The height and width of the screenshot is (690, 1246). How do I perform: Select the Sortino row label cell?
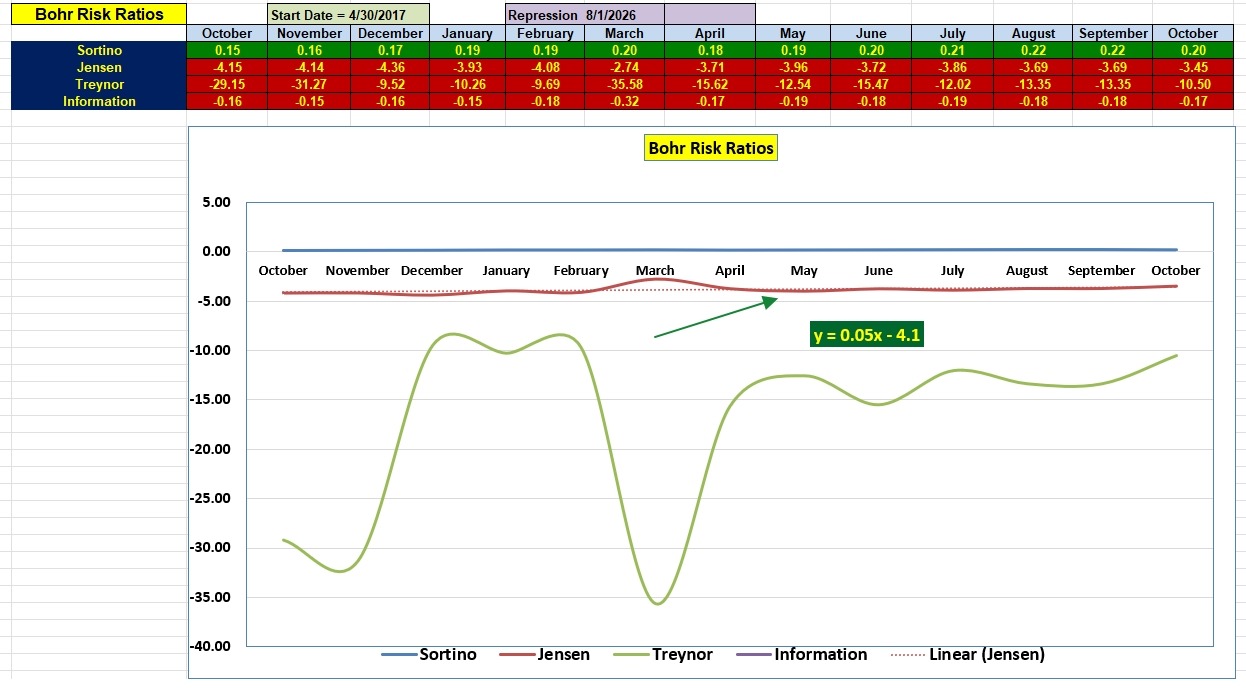[99, 50]
